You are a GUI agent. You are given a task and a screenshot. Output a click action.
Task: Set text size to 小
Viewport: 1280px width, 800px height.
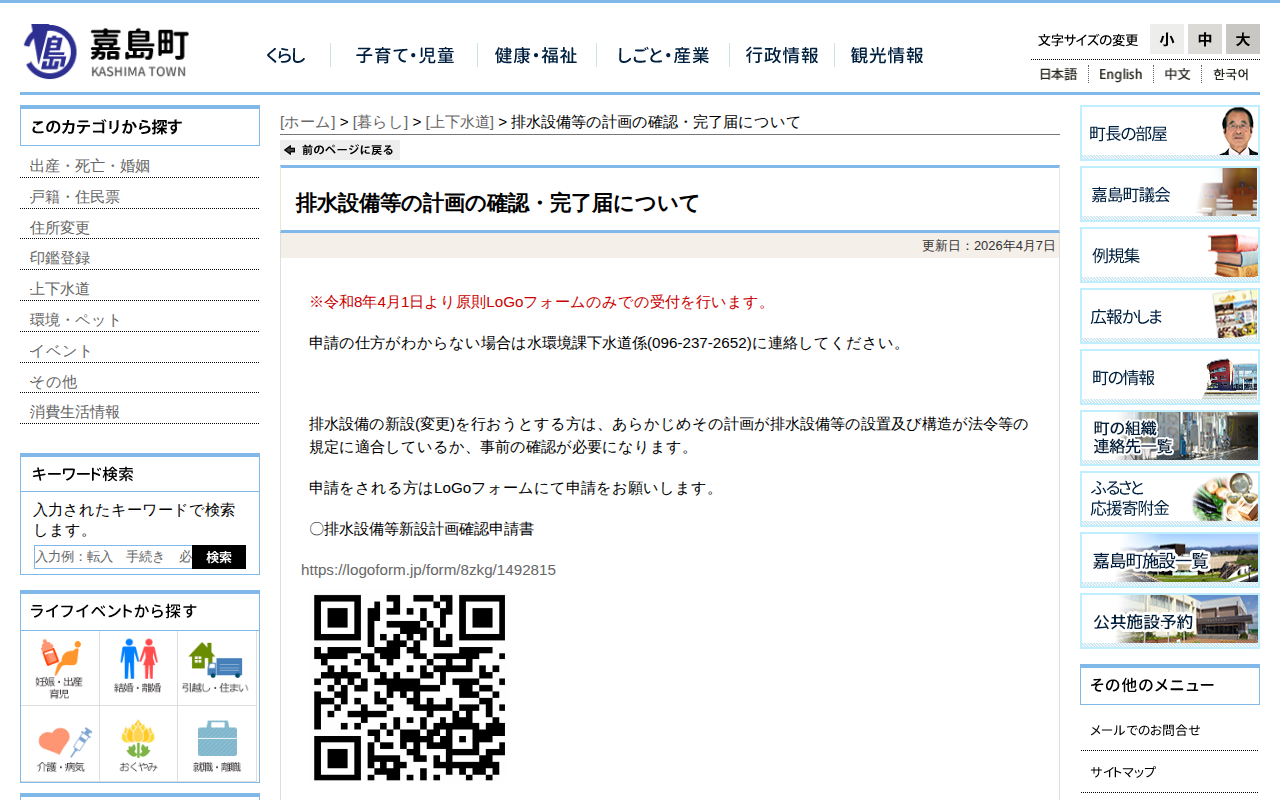[x=1167, y=39]
